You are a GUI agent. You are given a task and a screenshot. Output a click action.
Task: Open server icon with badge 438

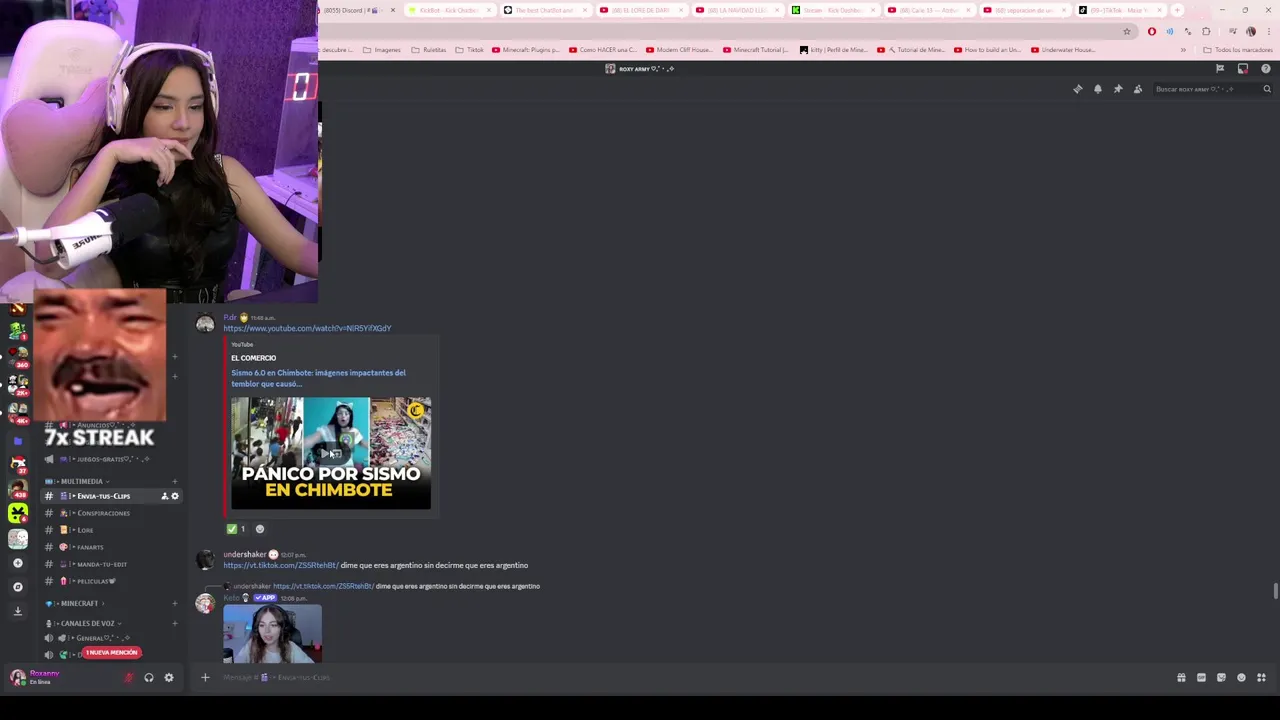click(17, 488)
